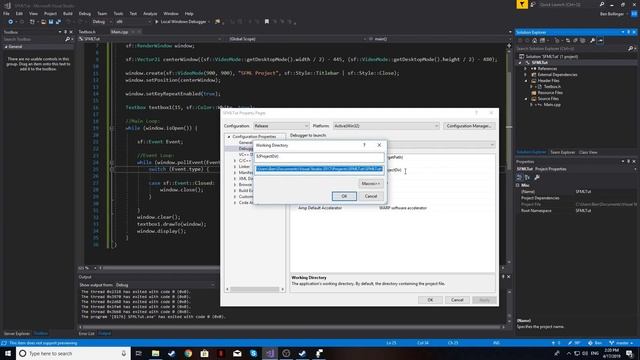Click the Home icon in Solution Explorer toolbar
This screenshot has width=640, height=360.
tap(535, 40)
